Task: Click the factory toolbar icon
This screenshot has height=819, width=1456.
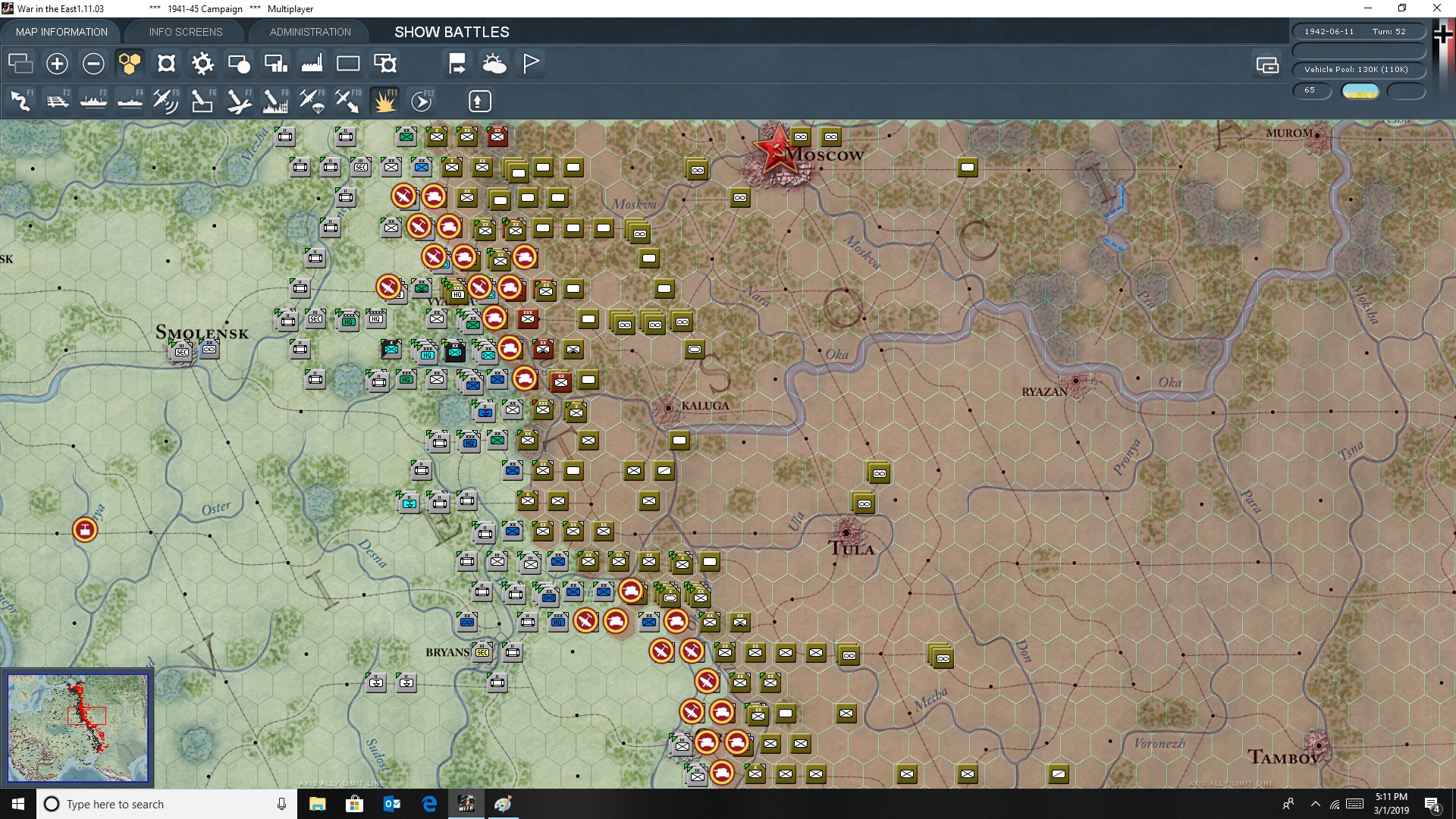Action: (312, 64)
